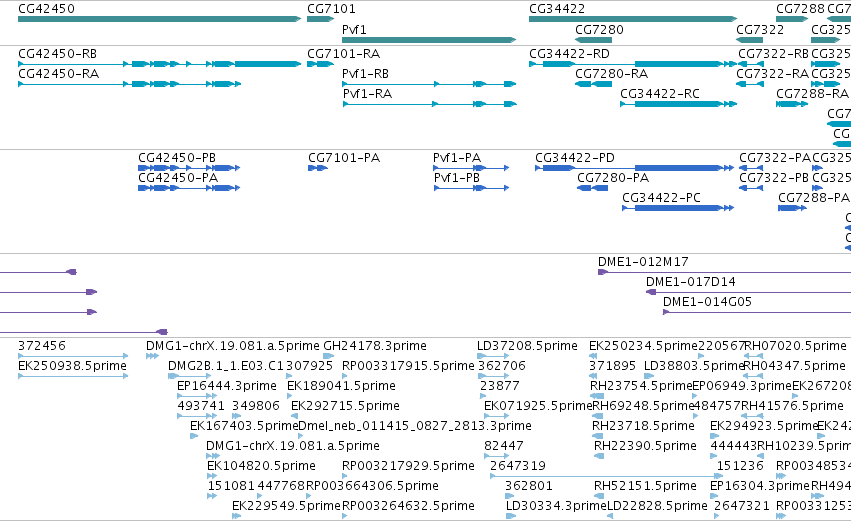
Task: Click EST label RP003664306.5prime
Action: (x=372, y=487)
